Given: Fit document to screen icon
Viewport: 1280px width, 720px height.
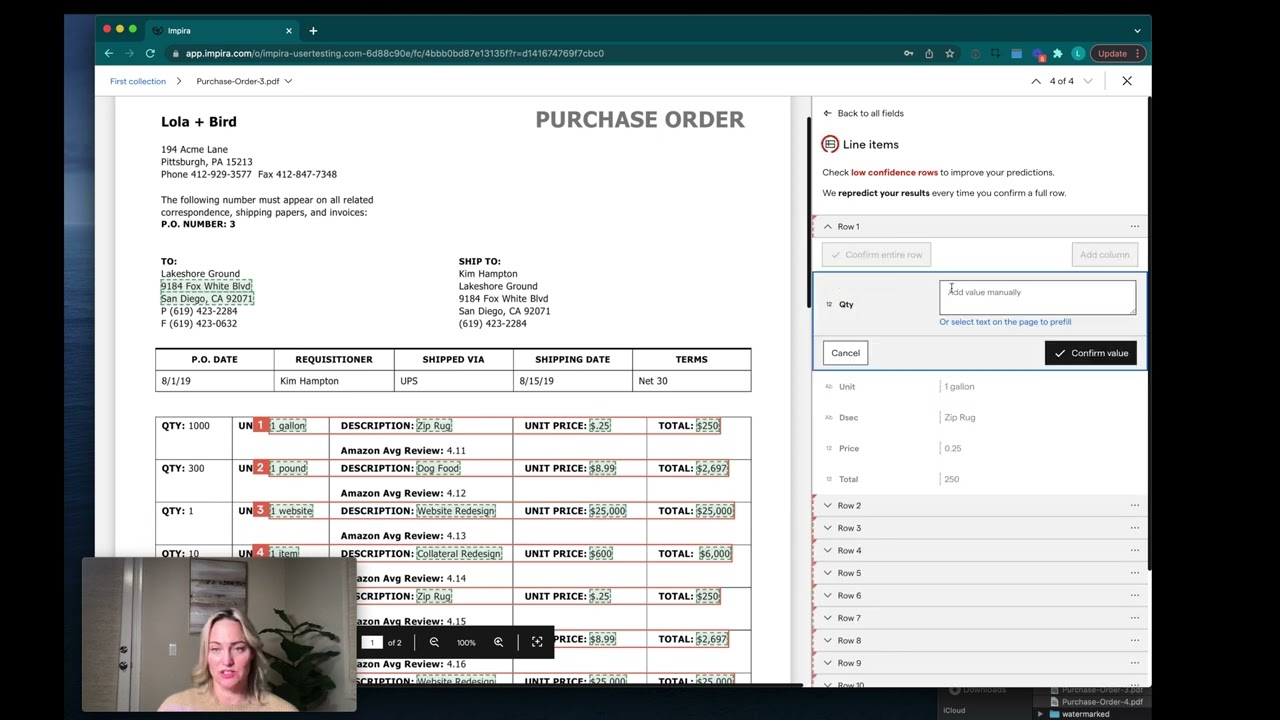Looking at the screenshot, I should tap(537, 642).
